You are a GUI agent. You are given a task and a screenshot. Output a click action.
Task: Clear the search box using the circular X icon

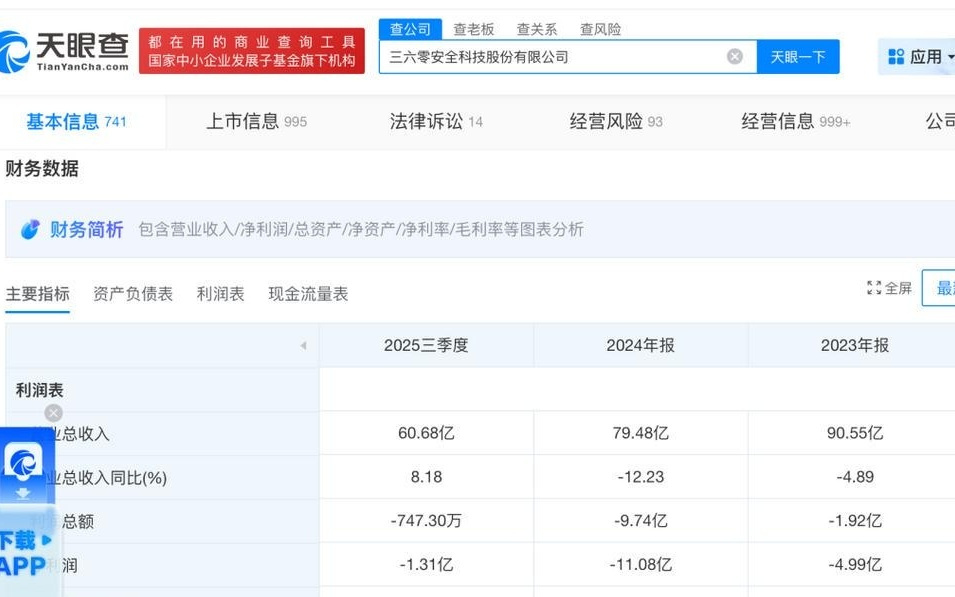[735, 56]
